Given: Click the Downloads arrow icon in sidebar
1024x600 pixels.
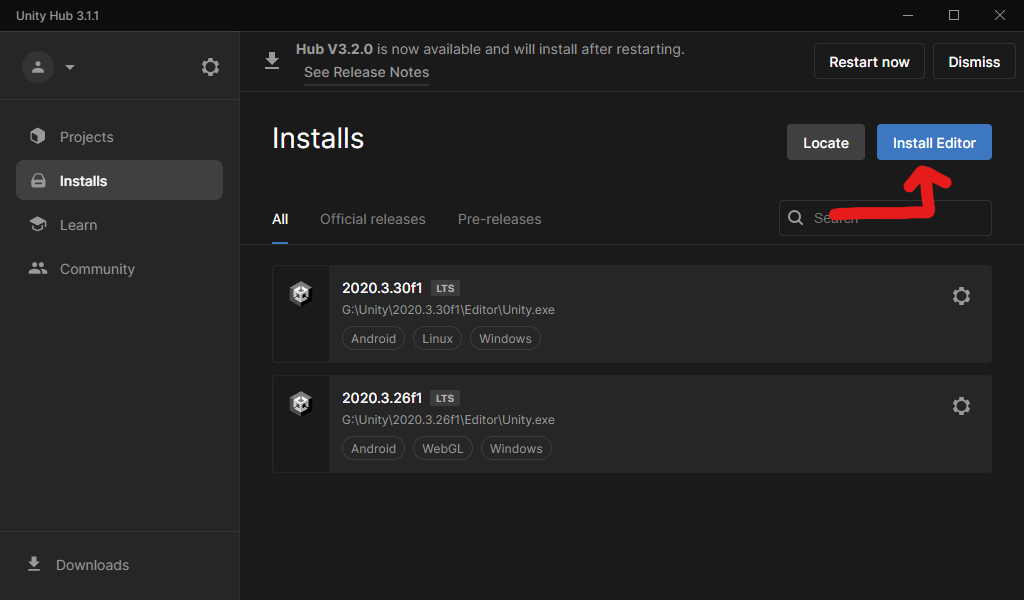Looking at the screenshot, I should [34, 564].
